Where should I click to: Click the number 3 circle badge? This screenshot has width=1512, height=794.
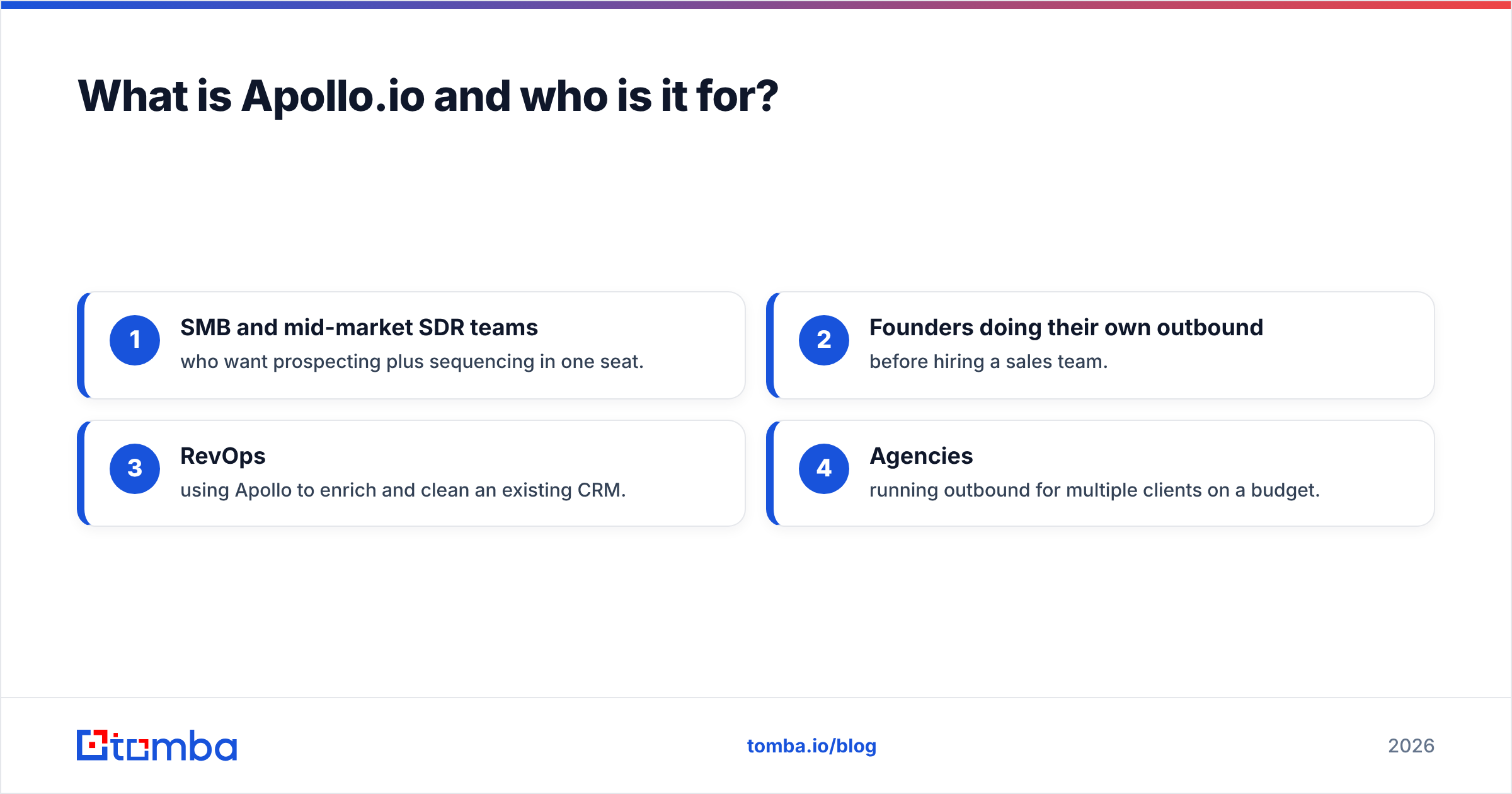click(135, 469)
